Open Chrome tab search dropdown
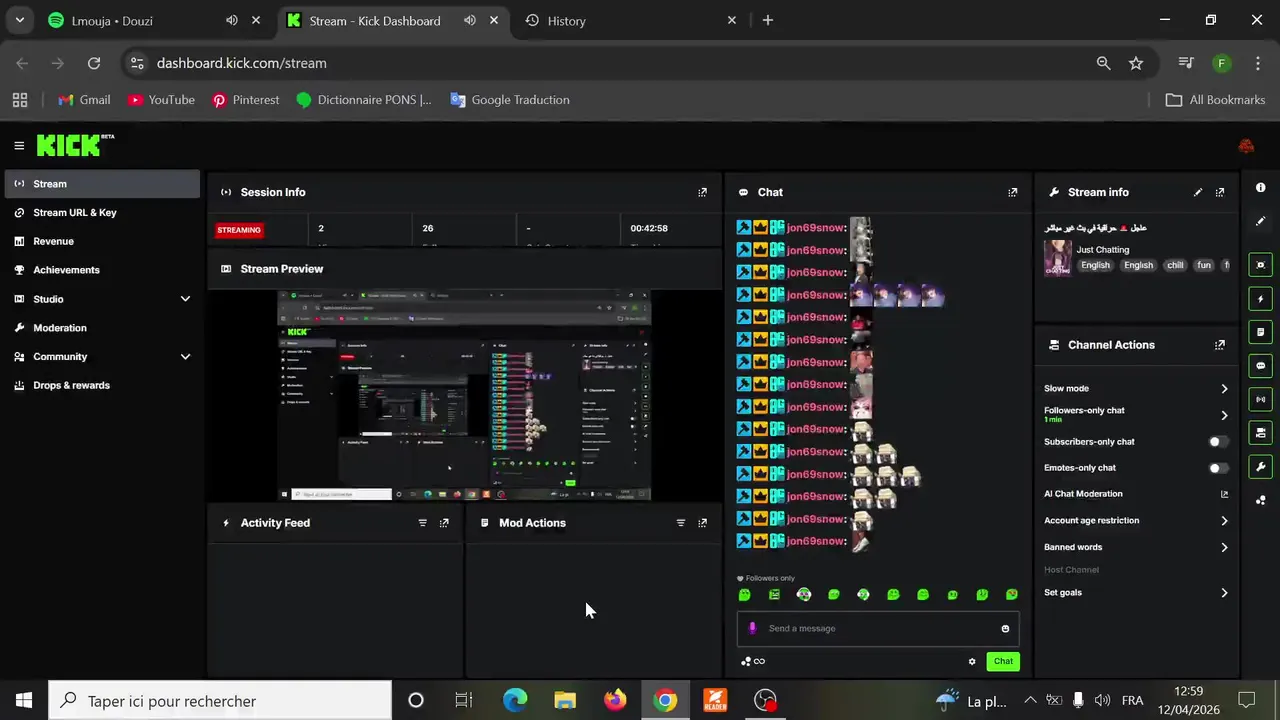Screen dimensions: 1280x720 [x=19, y=20]
